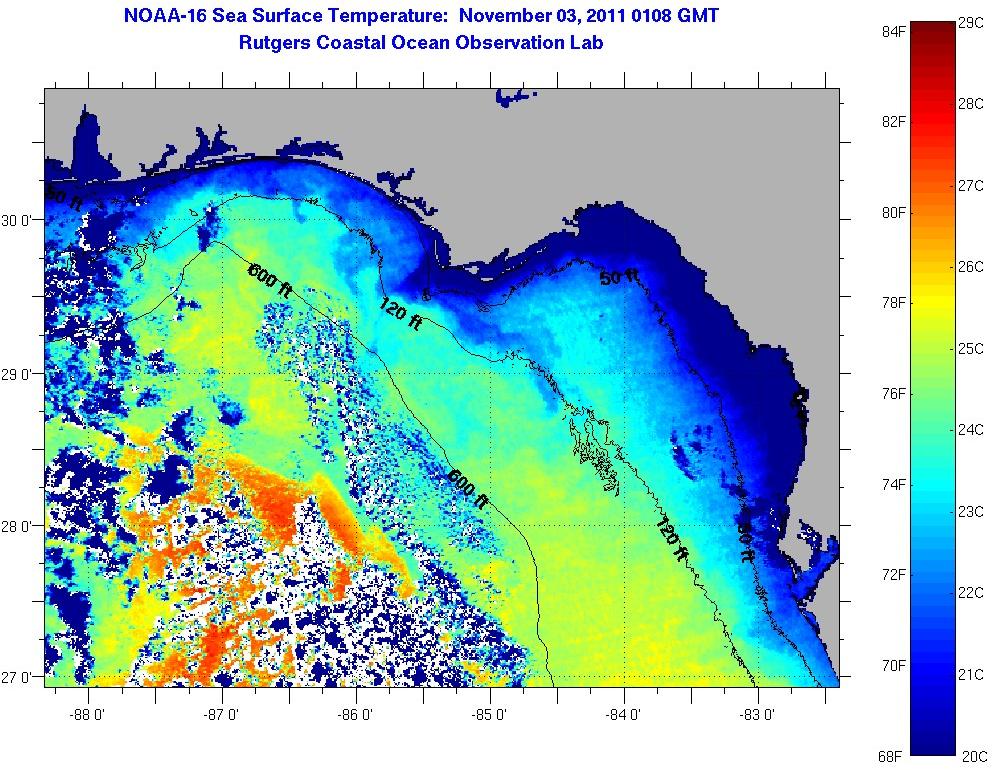This screenshot has width=992, height=770.
Task: Click the 76F scale label
Action: (893, 394)
